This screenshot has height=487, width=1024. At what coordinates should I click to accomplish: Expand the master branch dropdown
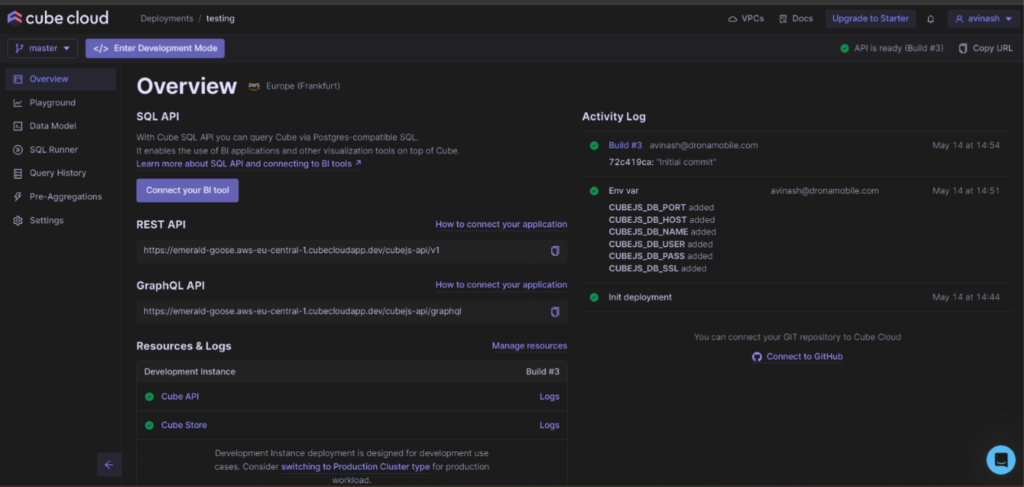43,48
